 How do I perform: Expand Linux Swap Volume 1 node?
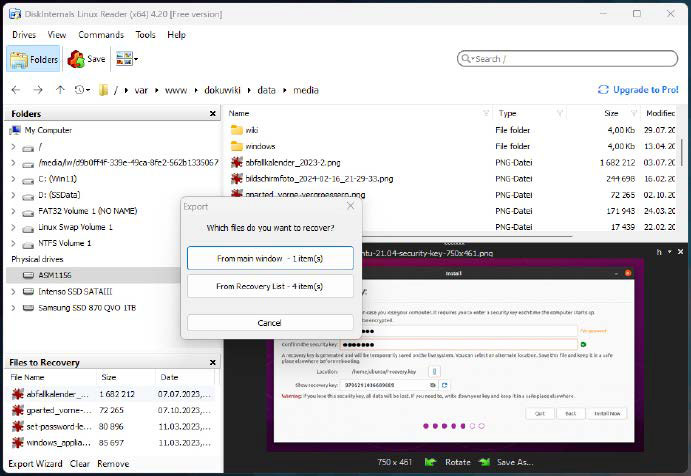(x=13, y=227)
